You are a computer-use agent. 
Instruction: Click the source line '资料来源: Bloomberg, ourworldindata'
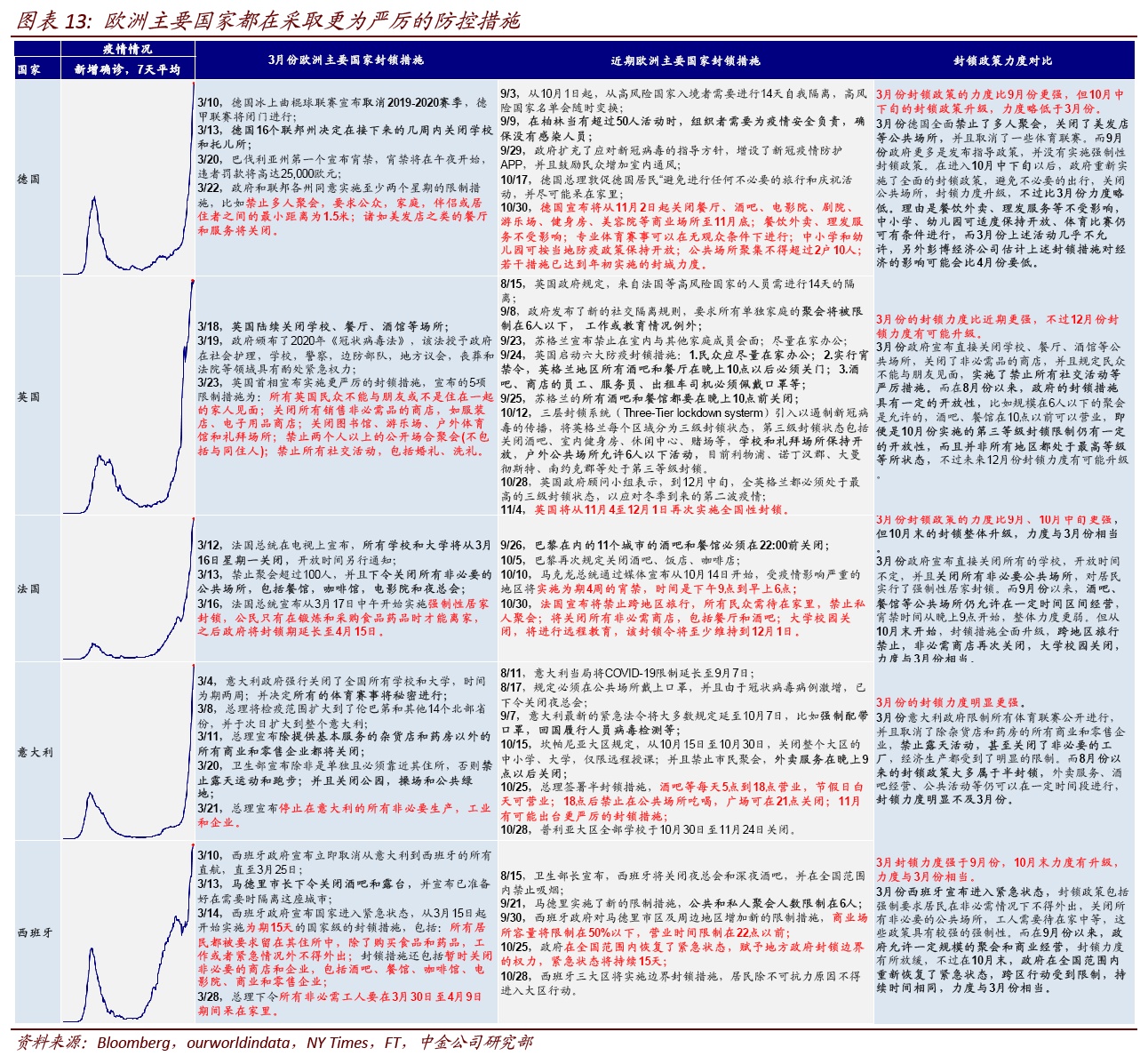pos(275,1042)
